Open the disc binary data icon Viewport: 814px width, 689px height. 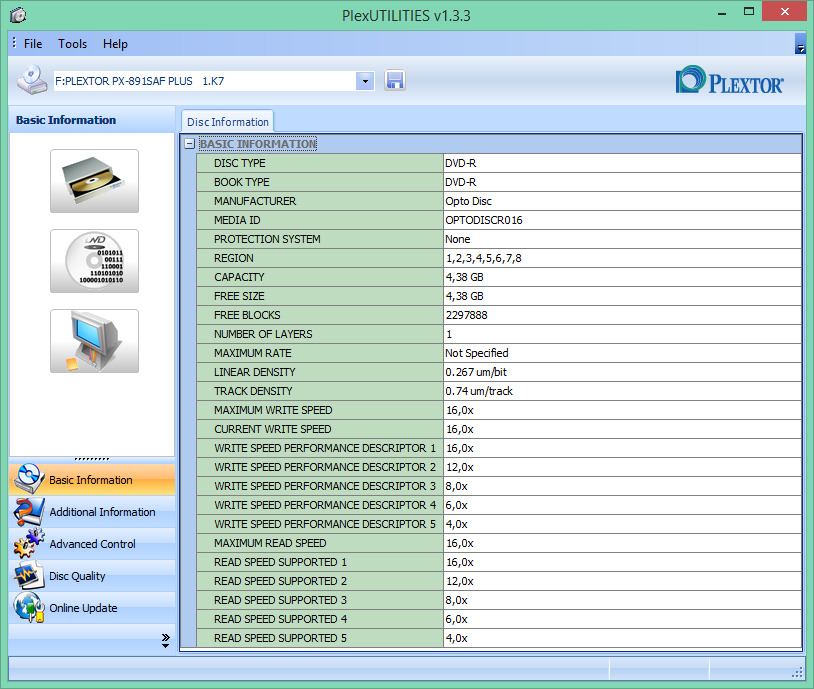[94, 261]
